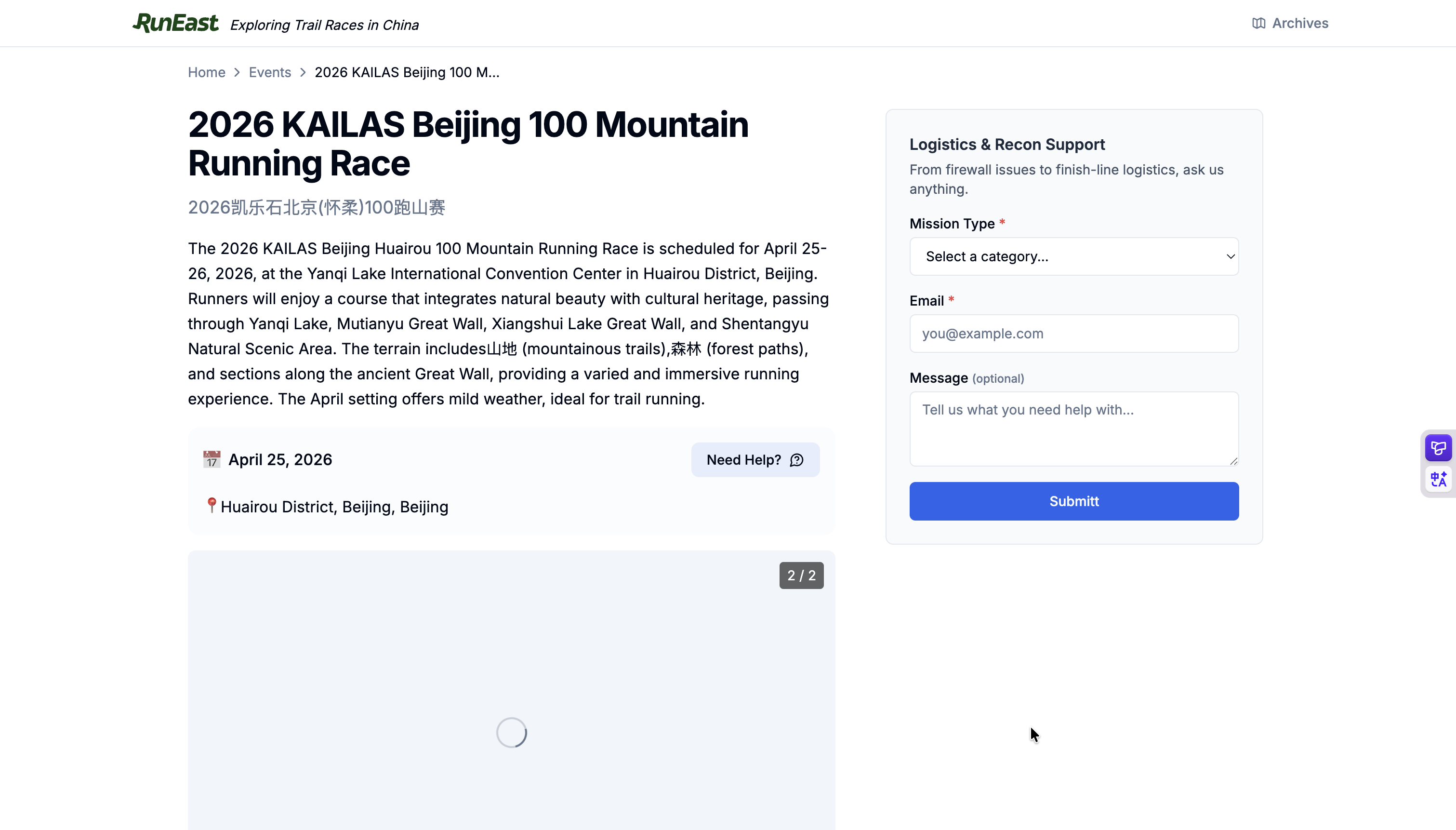Viewport: 1456px width, 830px height.
Task: Navigate to Home via the breadcrumb
Action: (206, 72)
